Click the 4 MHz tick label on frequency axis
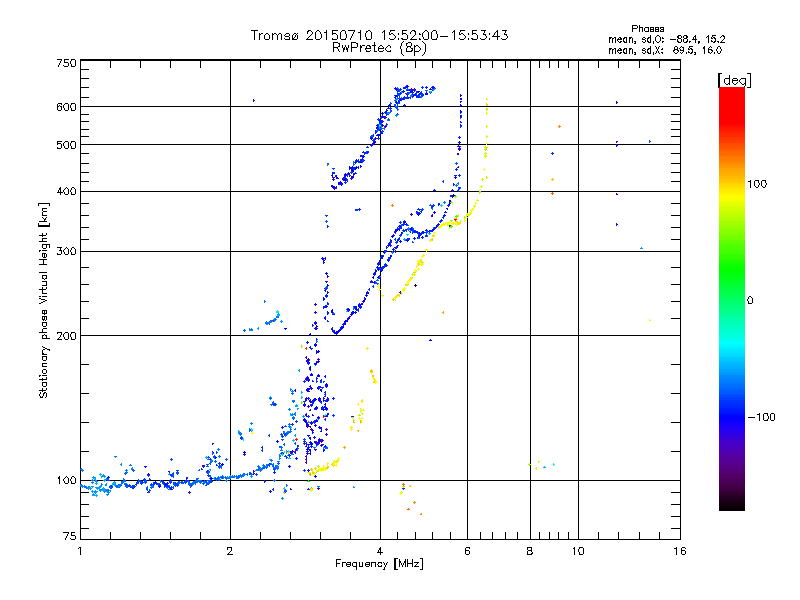The height and width of the screenshot is (600, 800). 380,551
